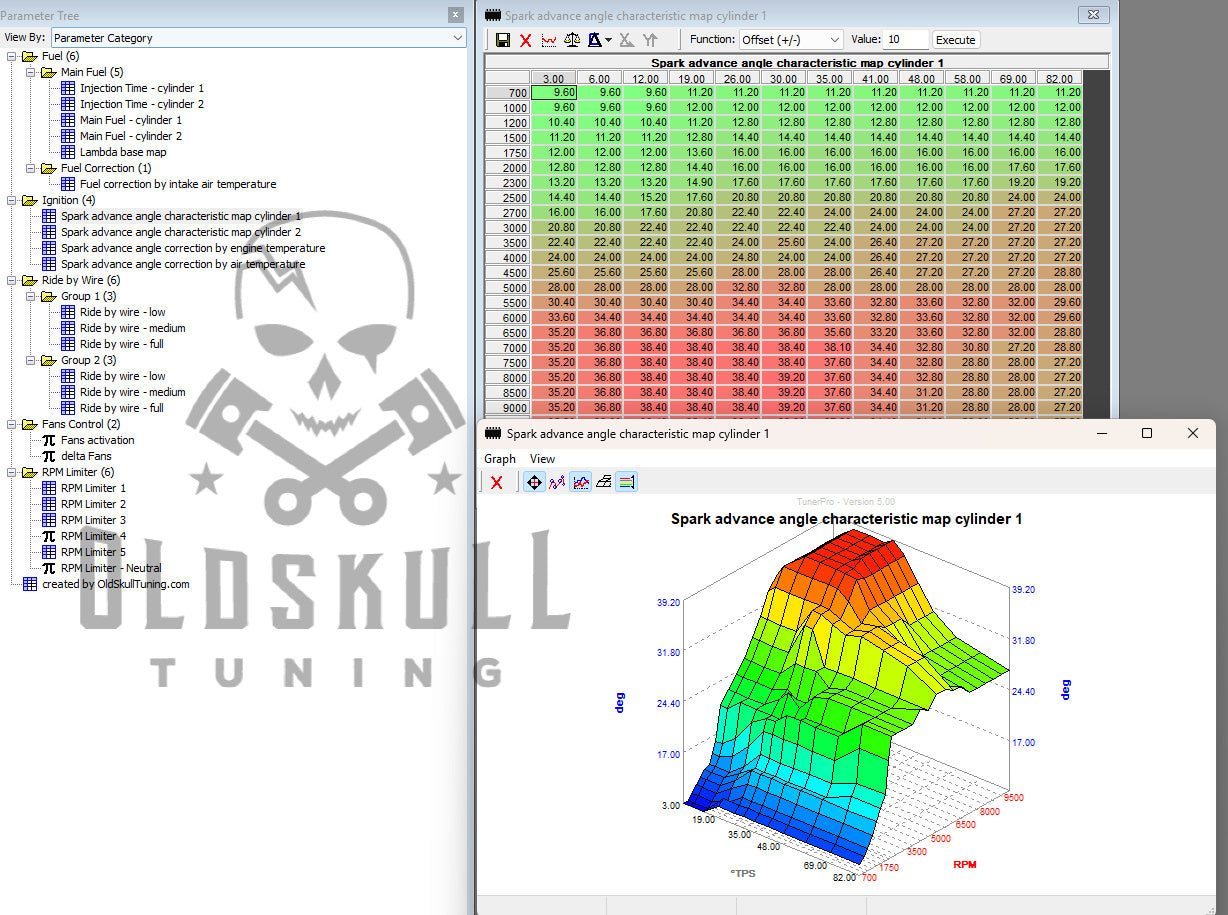Image resolution: width=1228 pixels, height=915 pixels.
Task: Select Spark advance angle characteristic map cylinder 2
Action: (x=181, y=232)
